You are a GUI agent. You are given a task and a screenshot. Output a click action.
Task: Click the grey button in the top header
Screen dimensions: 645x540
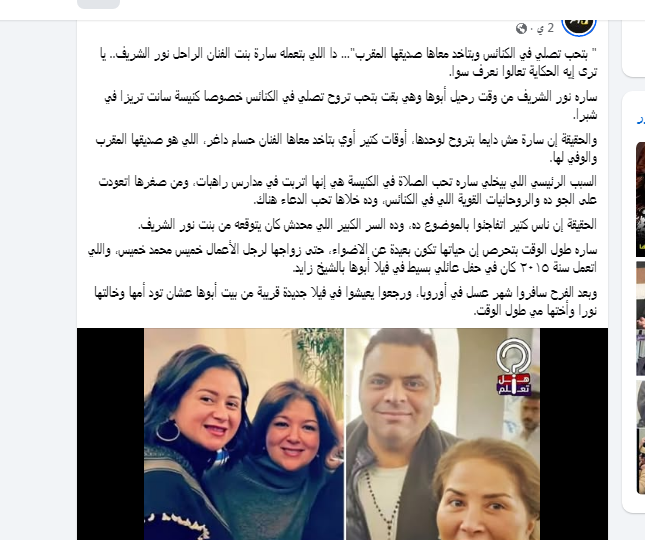click(x=98, y=4)
